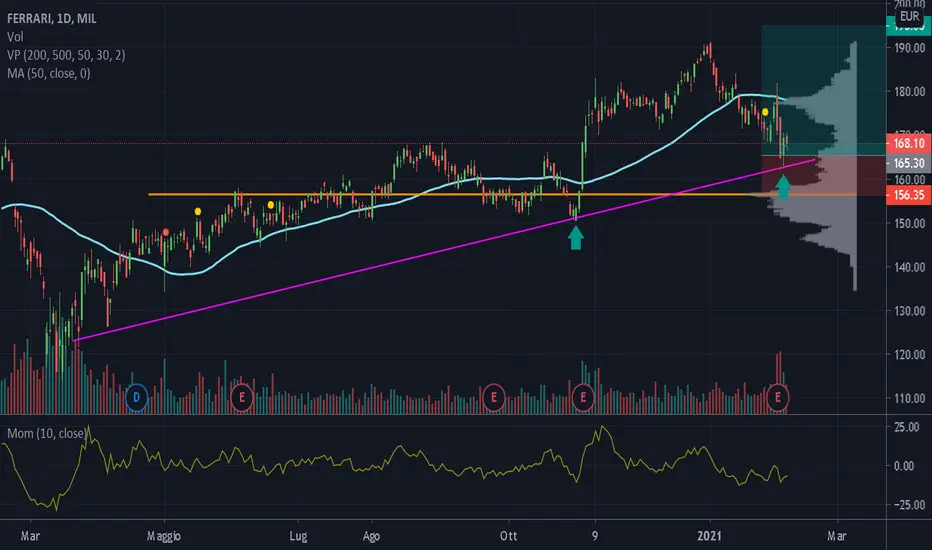Select the Vol indicator label

click(15, 37)
